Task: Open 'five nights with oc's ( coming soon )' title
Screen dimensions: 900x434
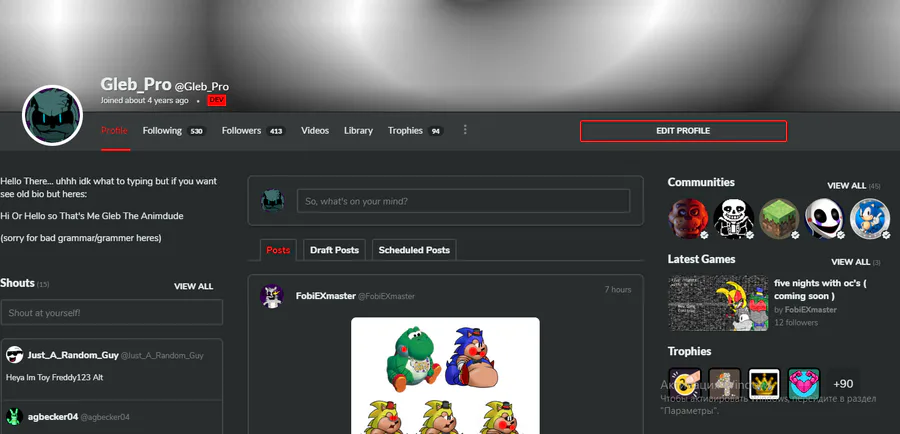Action: pos(820,289)
